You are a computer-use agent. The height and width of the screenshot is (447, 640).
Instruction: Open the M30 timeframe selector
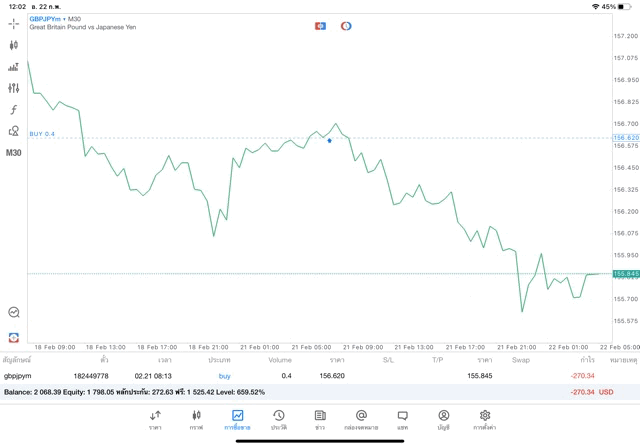pyautogui.click(x=13, y=153)
